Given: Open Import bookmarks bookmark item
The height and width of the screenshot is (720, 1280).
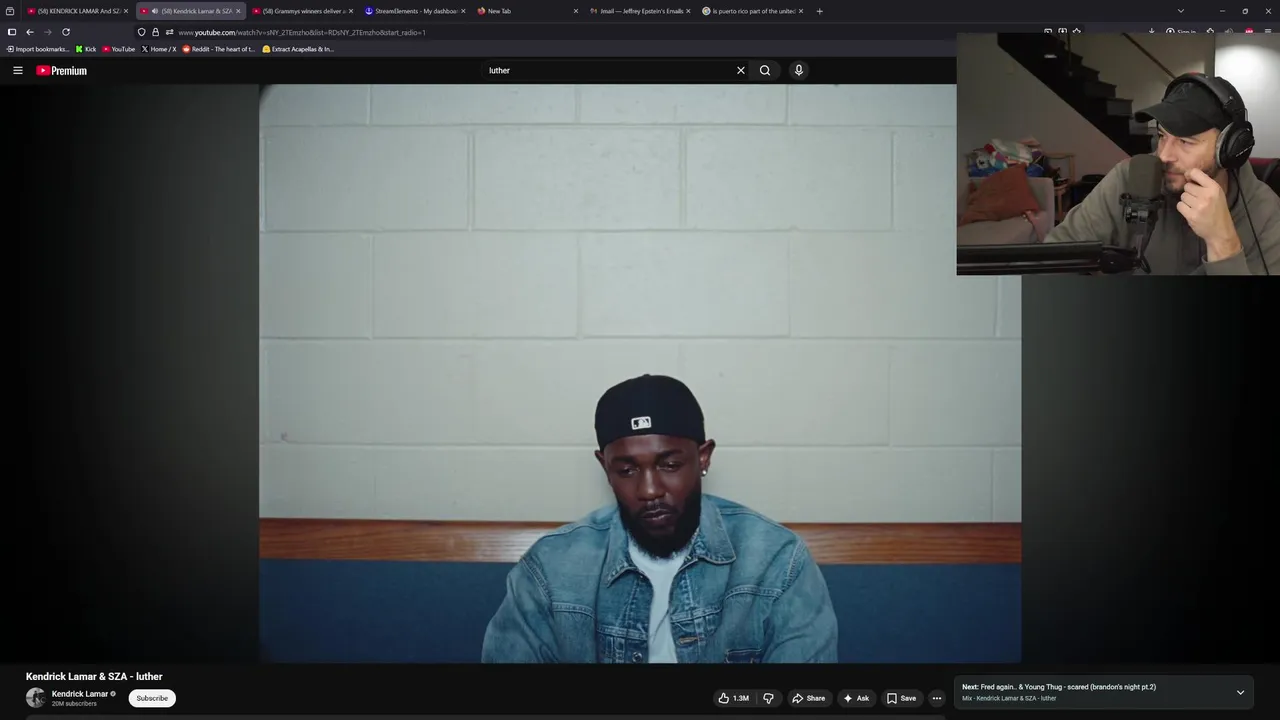Looking at the screenshot, I should 38,49.
